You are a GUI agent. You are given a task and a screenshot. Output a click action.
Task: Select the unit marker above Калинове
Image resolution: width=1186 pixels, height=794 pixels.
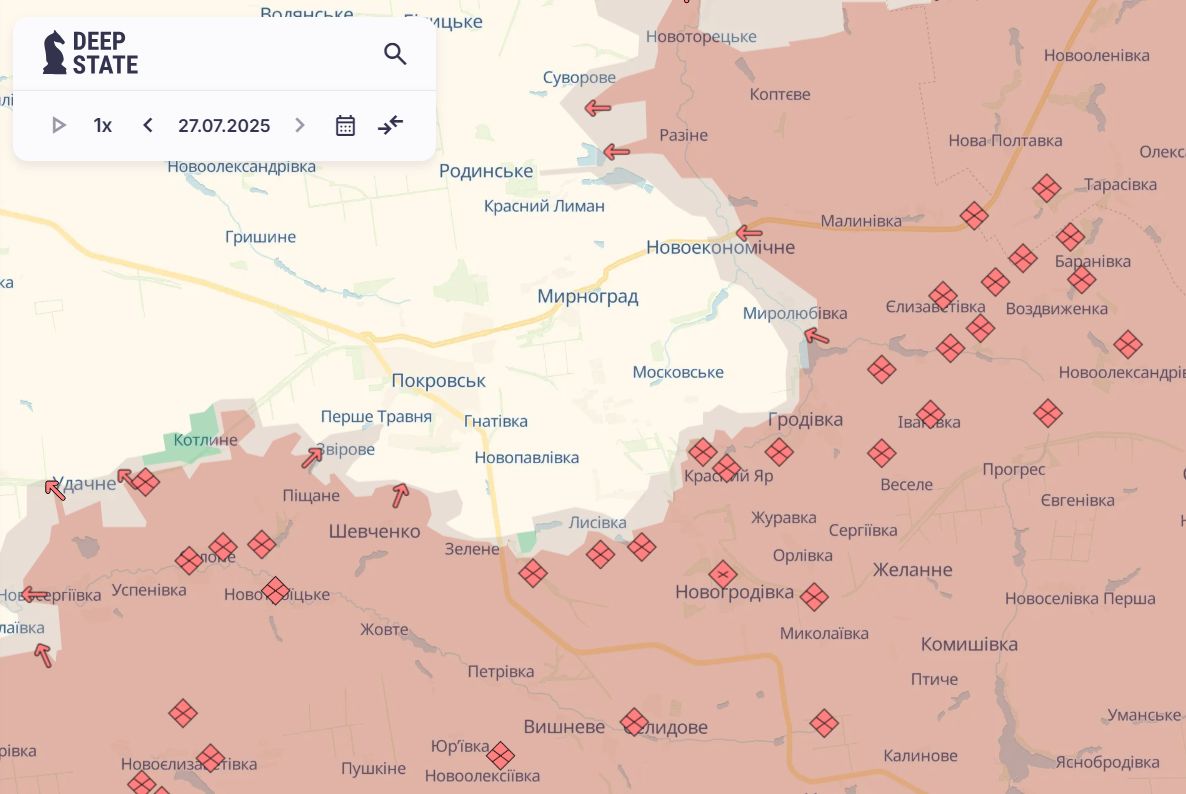coord(823,723)
